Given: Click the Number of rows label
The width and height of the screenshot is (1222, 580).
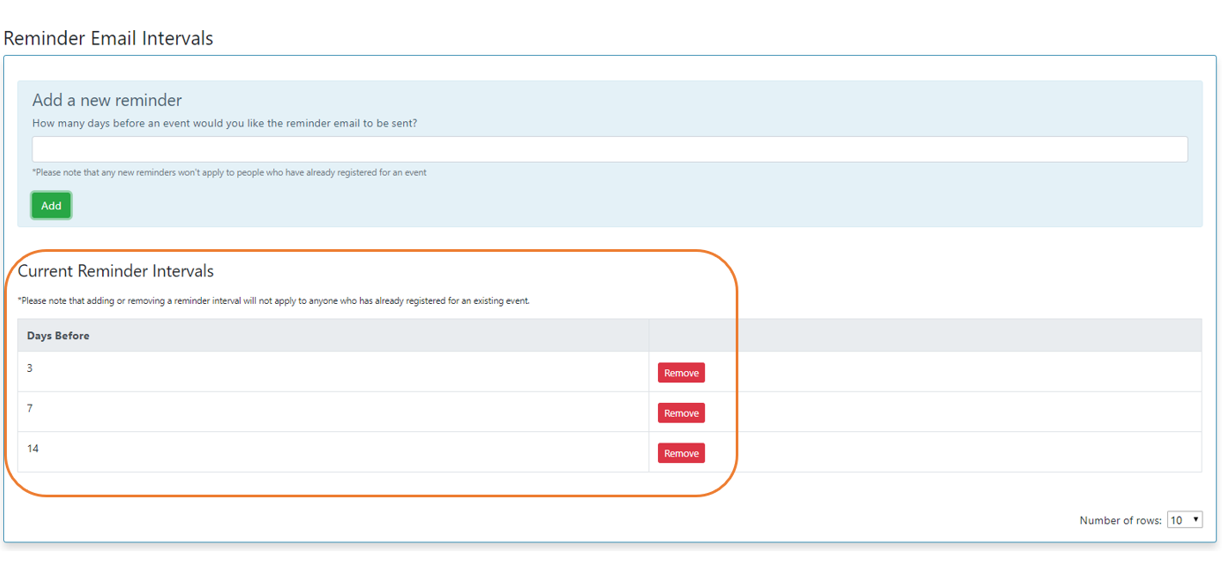Looking at the screenshot, I should tap(1120, 521).
